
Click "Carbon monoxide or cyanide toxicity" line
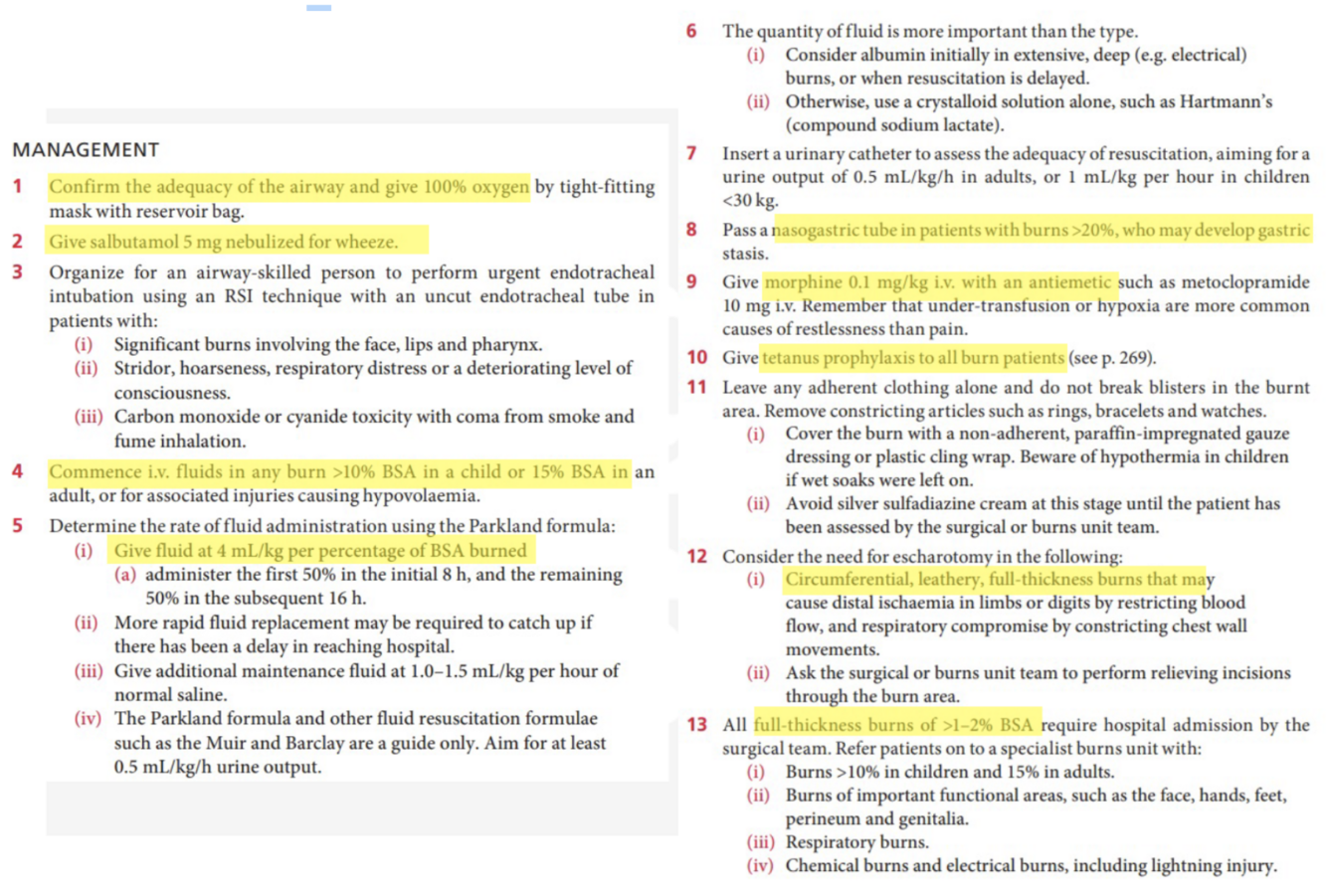[374, 417]
